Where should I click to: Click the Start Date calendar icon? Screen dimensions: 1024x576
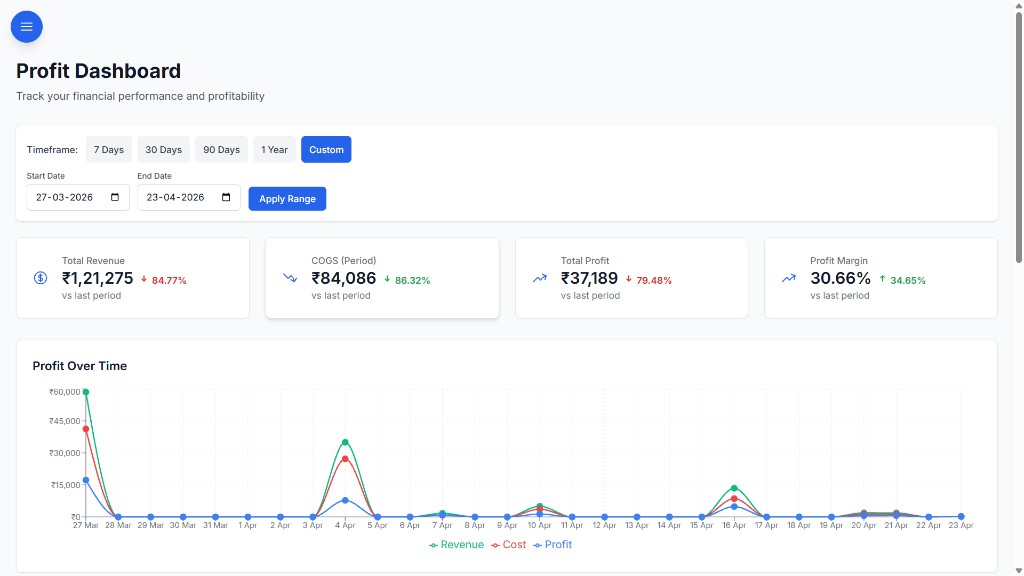[115, 197]
